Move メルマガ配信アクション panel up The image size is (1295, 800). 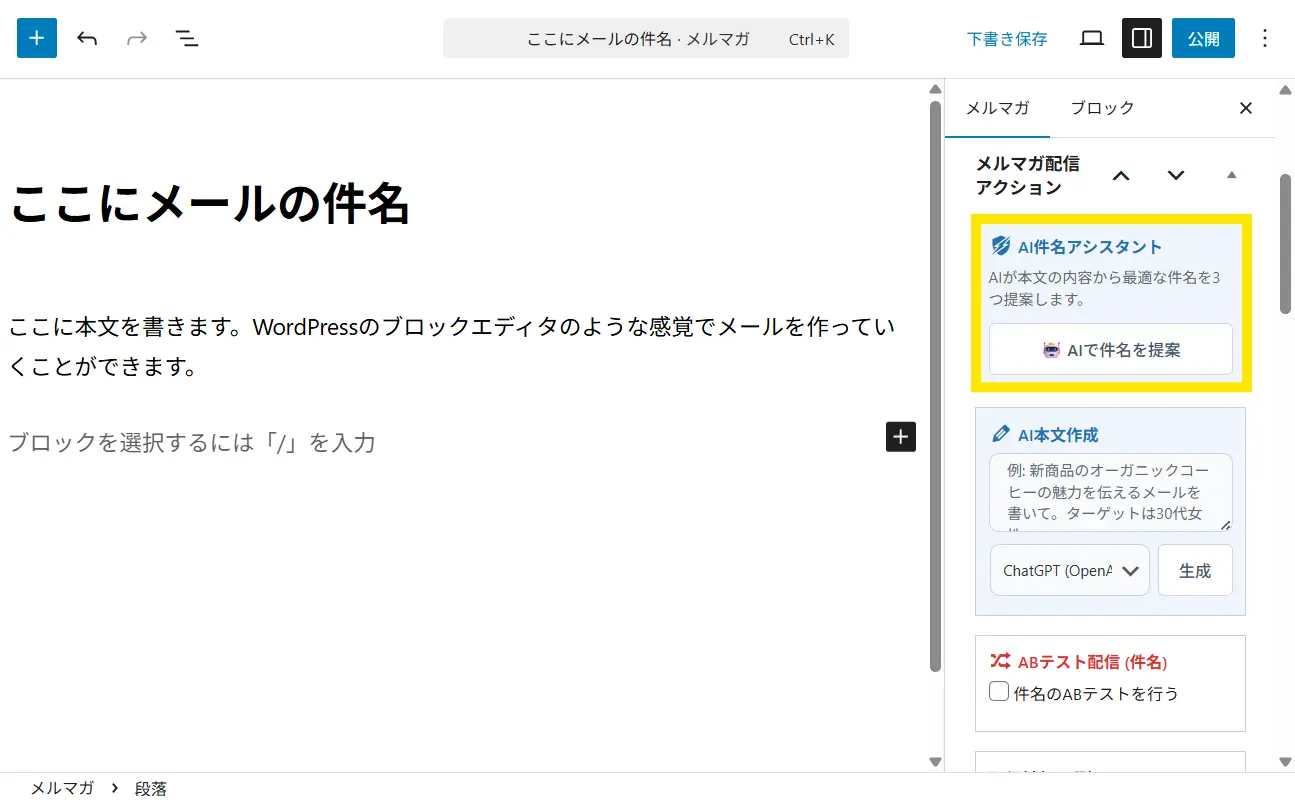click(1121, 176)
